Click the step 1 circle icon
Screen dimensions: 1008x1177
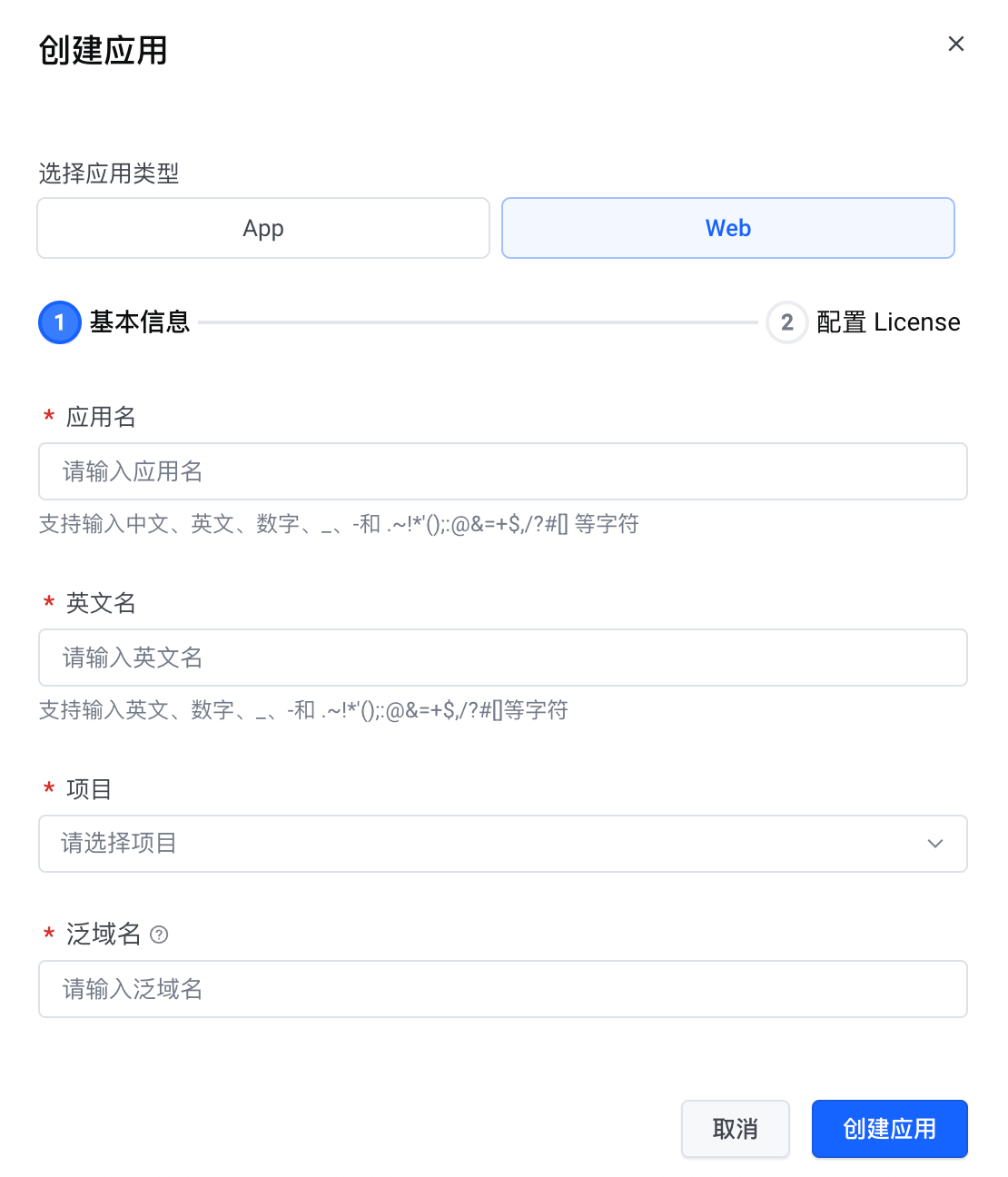point(60,322)
